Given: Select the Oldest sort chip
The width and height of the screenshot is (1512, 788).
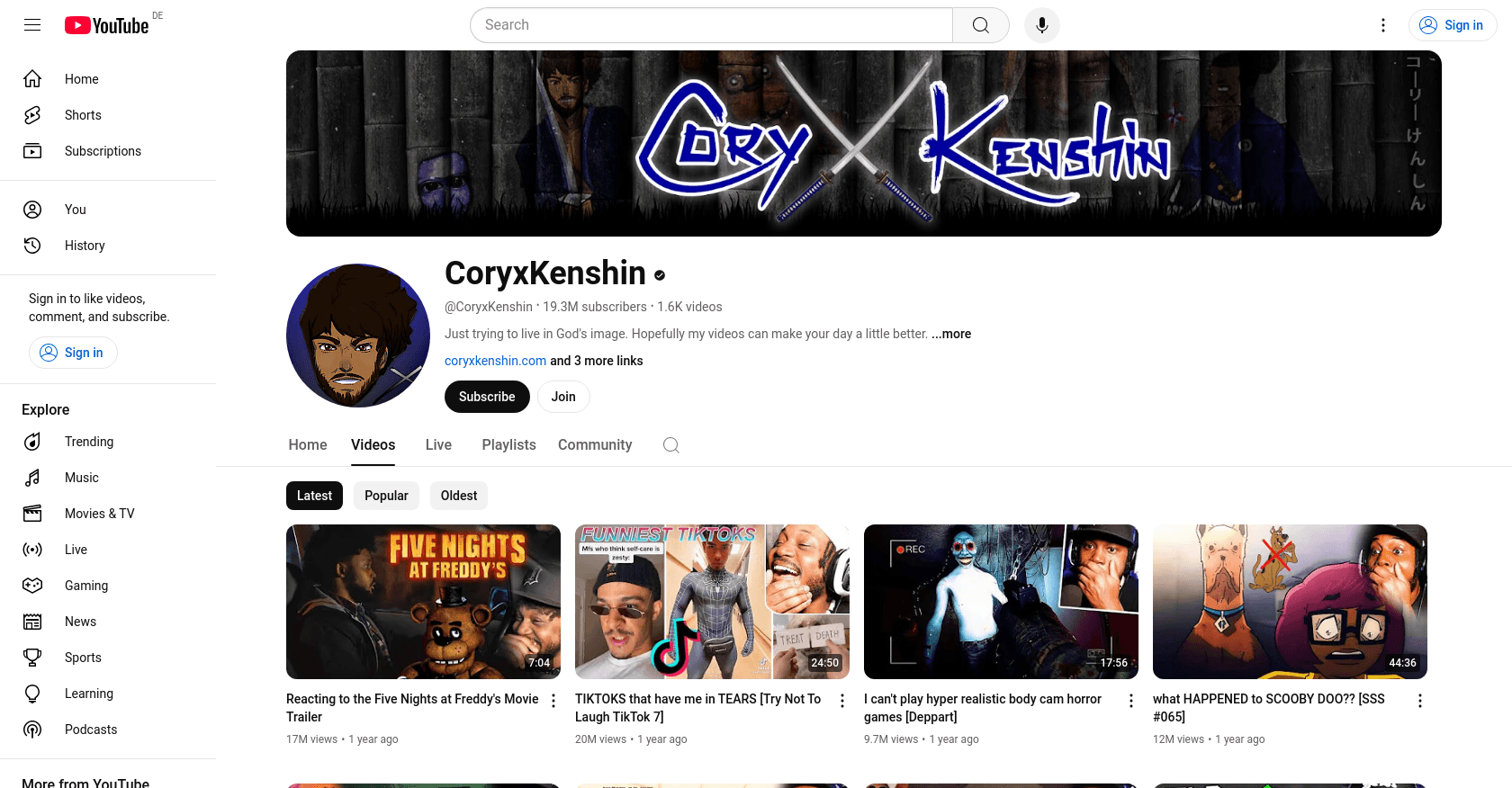Looking at the screenshot, I should click(459, 496).
